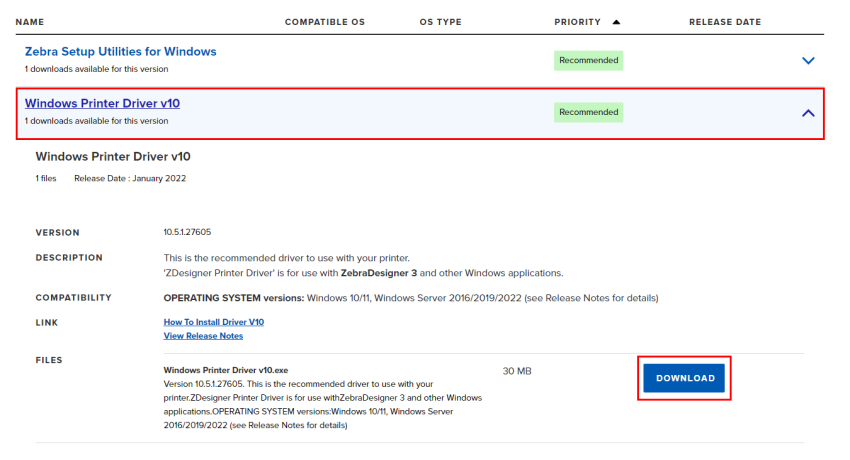Click the Windows Printer Driver v10.exe filename
Viewport: 850px width, 460px height.
[226, 370]
